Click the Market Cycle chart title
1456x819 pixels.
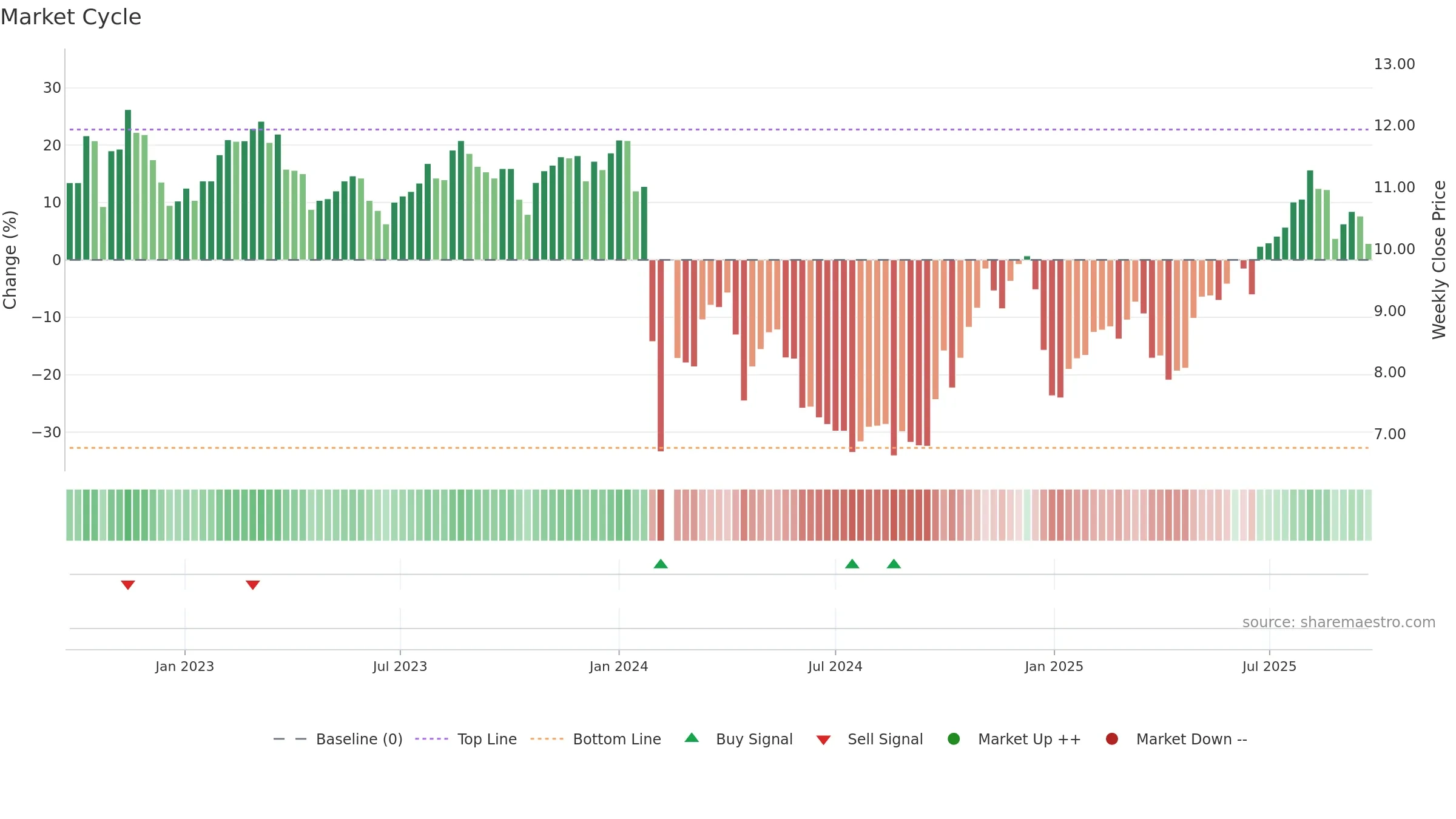(x=71, y=17)
